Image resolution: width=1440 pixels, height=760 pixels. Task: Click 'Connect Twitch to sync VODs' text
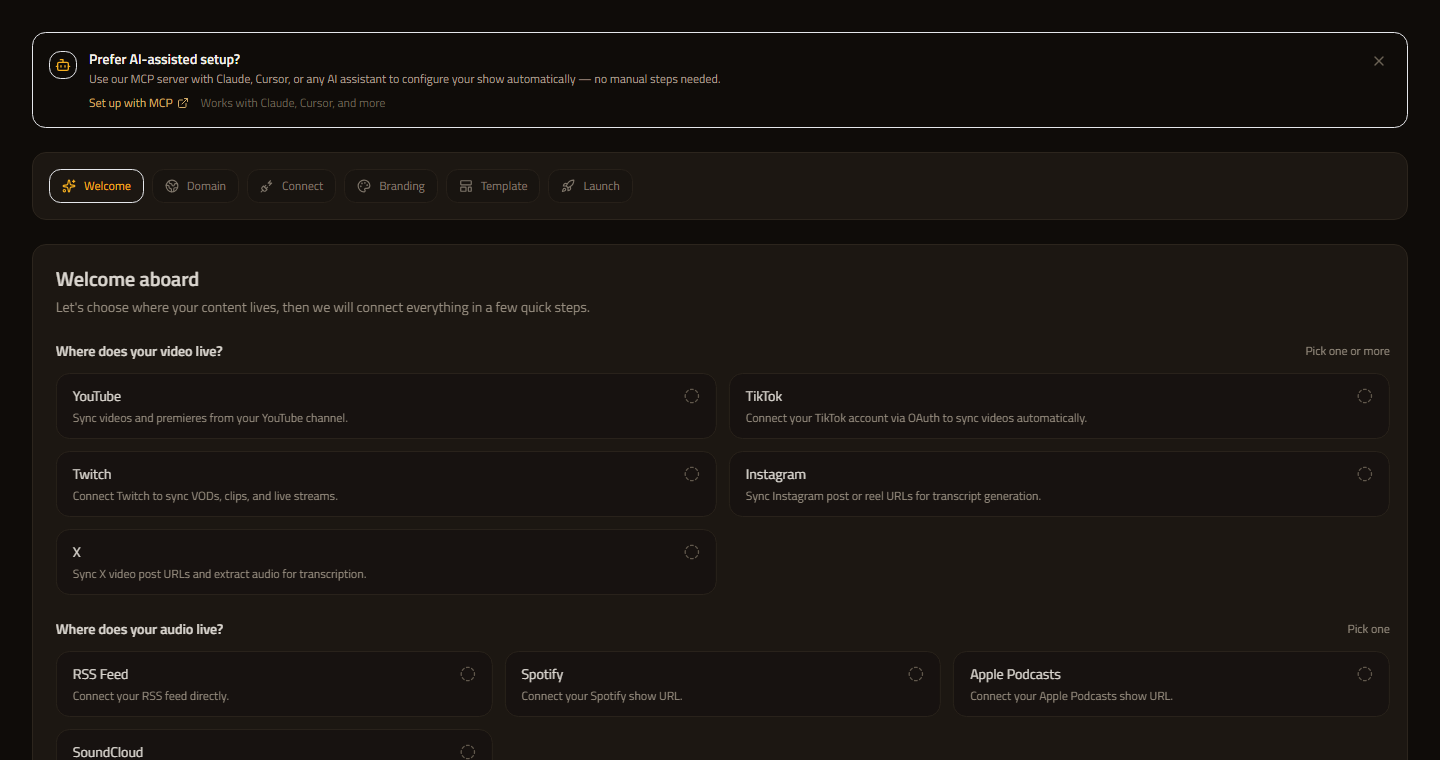[x=205, y=496]
